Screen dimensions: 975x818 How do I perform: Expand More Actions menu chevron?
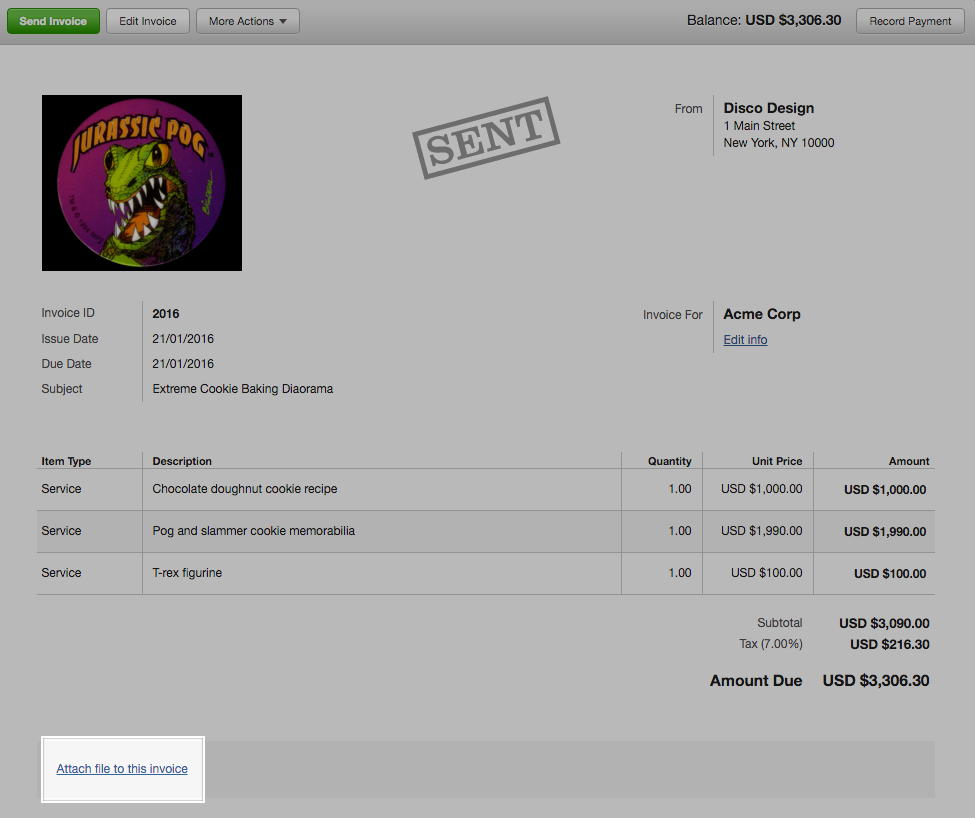[x=285, y=20]
